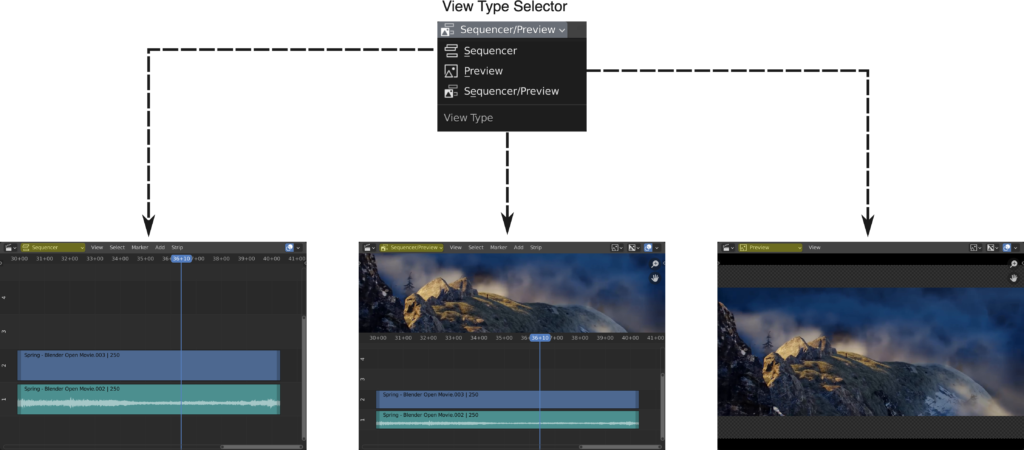Open display mode dropdown in right Preview header
The width and height of the screenshot is (1024, 450).
click(976, 248)
